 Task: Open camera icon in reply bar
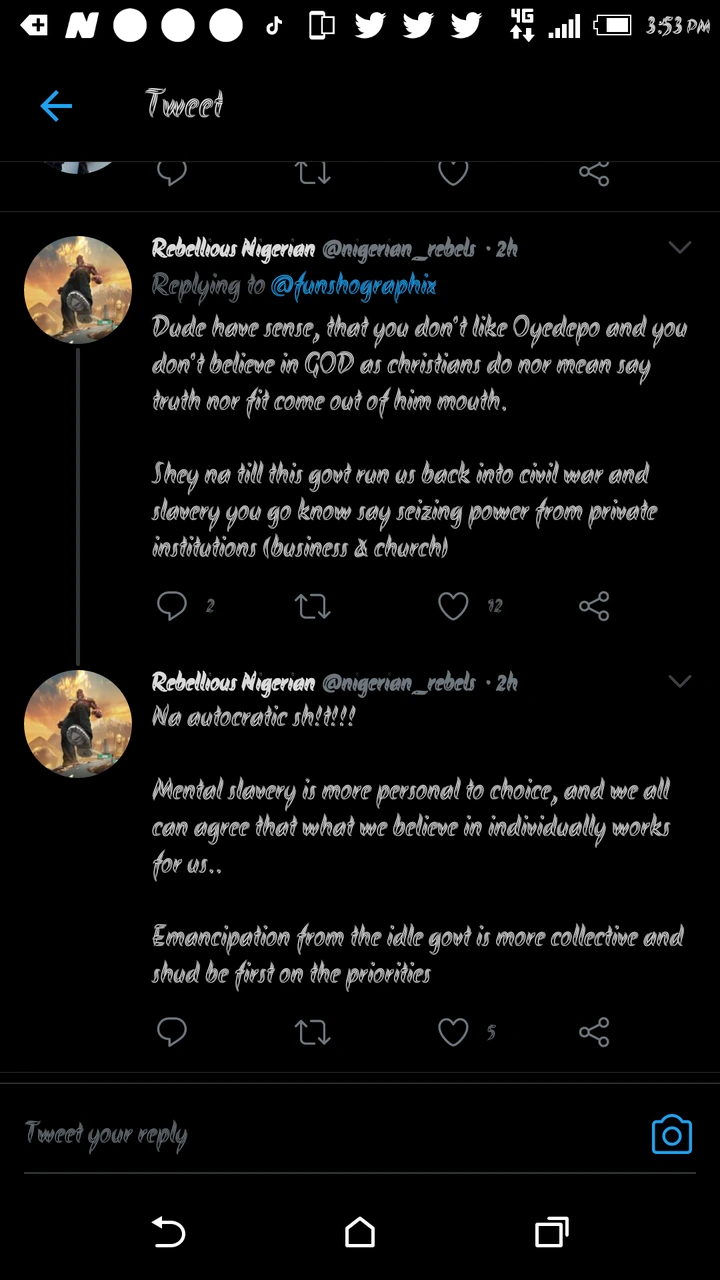[671, 1134]
